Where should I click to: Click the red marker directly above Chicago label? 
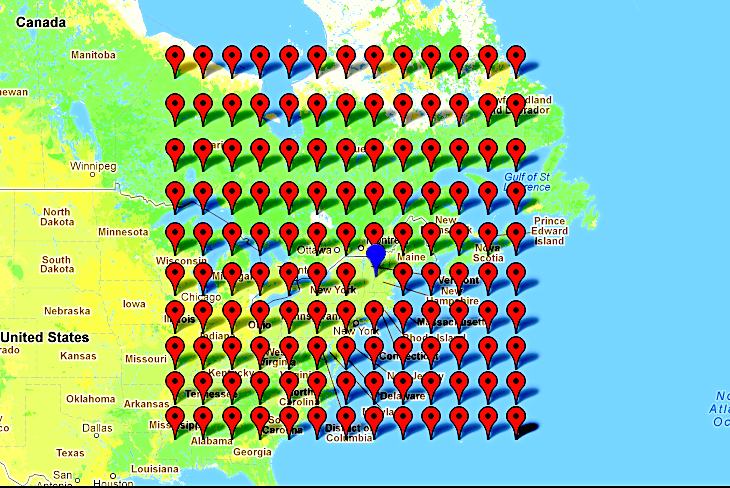pos(203,278)
